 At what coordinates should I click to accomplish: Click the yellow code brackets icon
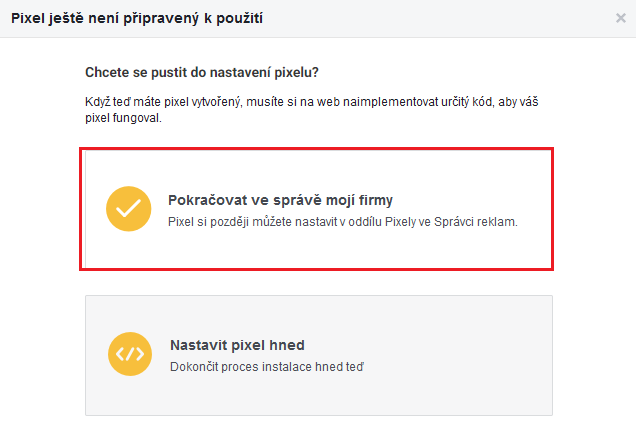pos(131,354)
